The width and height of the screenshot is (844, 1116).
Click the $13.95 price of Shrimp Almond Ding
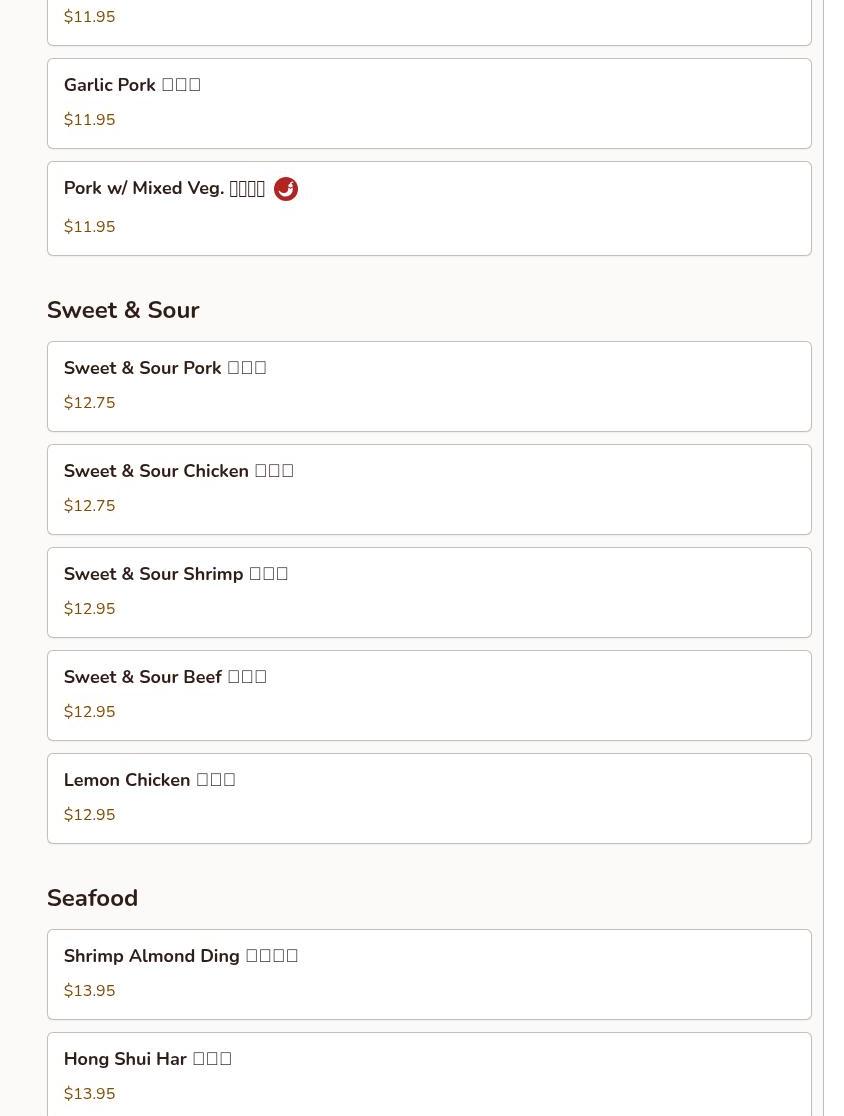click(x=90, y=991)
